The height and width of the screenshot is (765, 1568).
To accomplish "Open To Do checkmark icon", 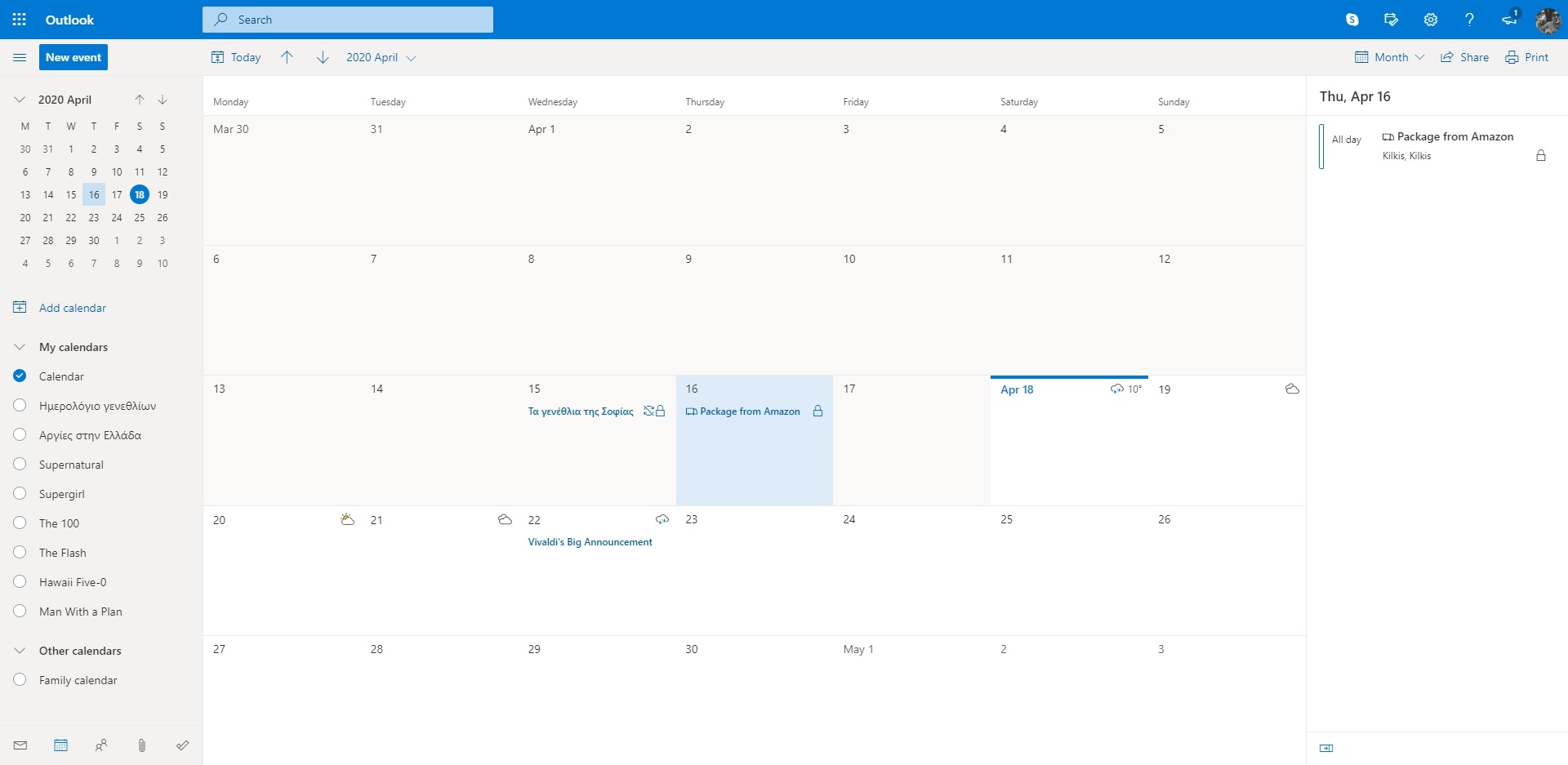I will [182, 745].
